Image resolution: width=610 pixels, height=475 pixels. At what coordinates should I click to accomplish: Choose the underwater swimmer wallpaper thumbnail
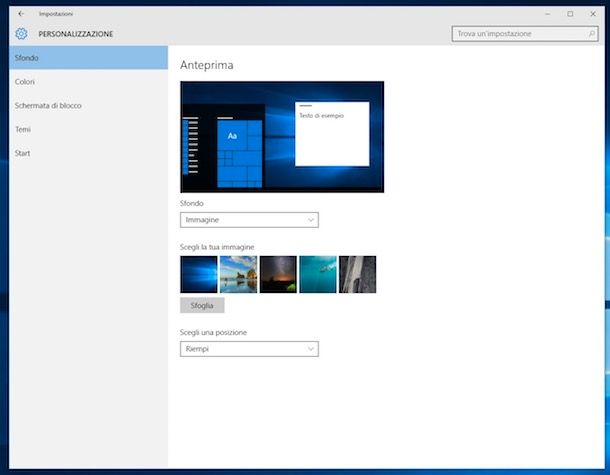tap(318, 274)
